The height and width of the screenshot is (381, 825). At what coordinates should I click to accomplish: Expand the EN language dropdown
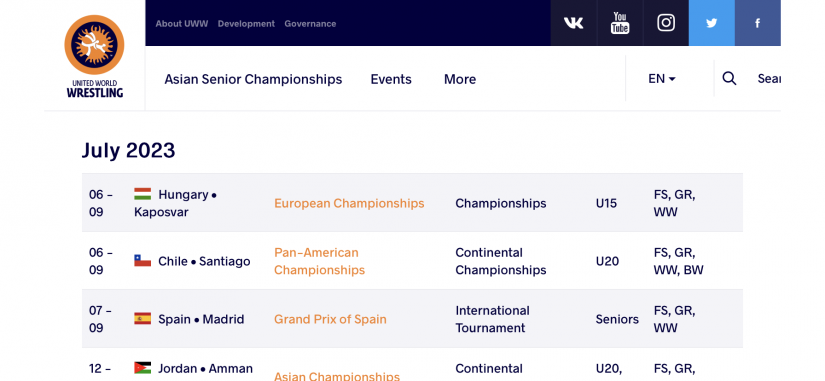pyautogui.click(x=662, y=79)
